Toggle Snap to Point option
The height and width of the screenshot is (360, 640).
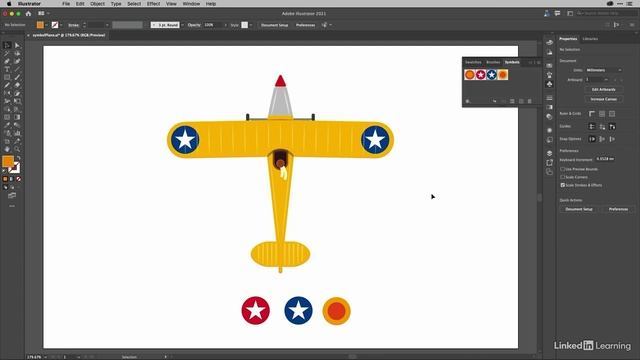592,139
